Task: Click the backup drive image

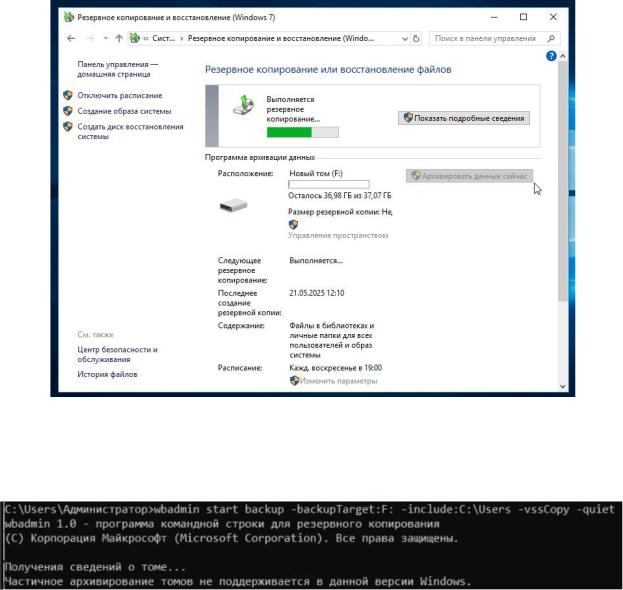Action: tap(234, 205)
